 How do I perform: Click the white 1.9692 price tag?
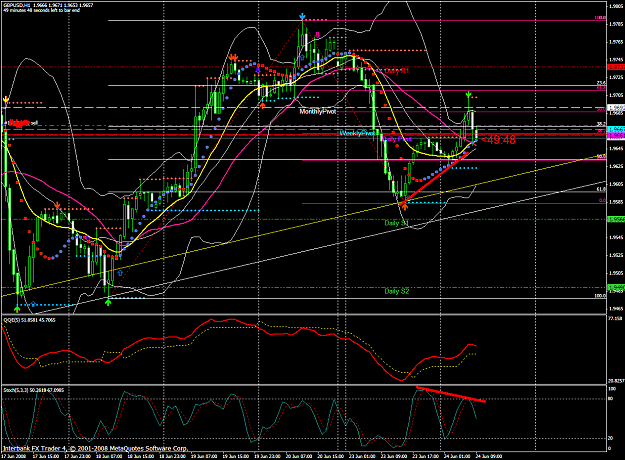616,108
